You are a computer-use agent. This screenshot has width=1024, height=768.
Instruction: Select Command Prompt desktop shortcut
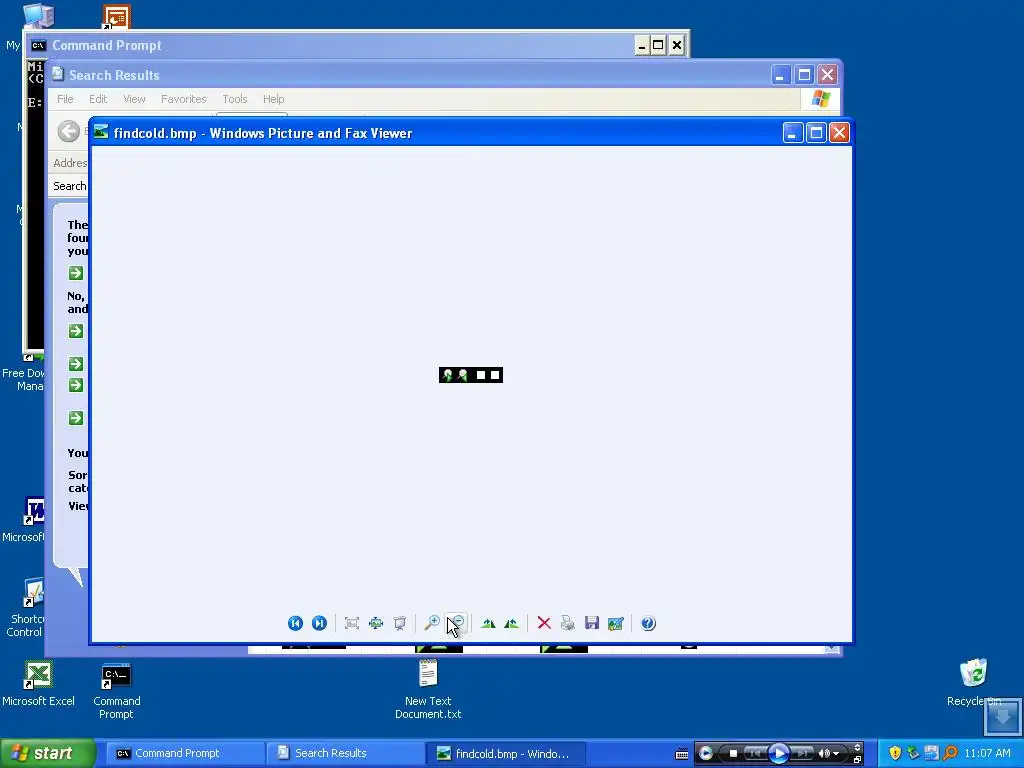pyautogui.click(x=116, y=691)
